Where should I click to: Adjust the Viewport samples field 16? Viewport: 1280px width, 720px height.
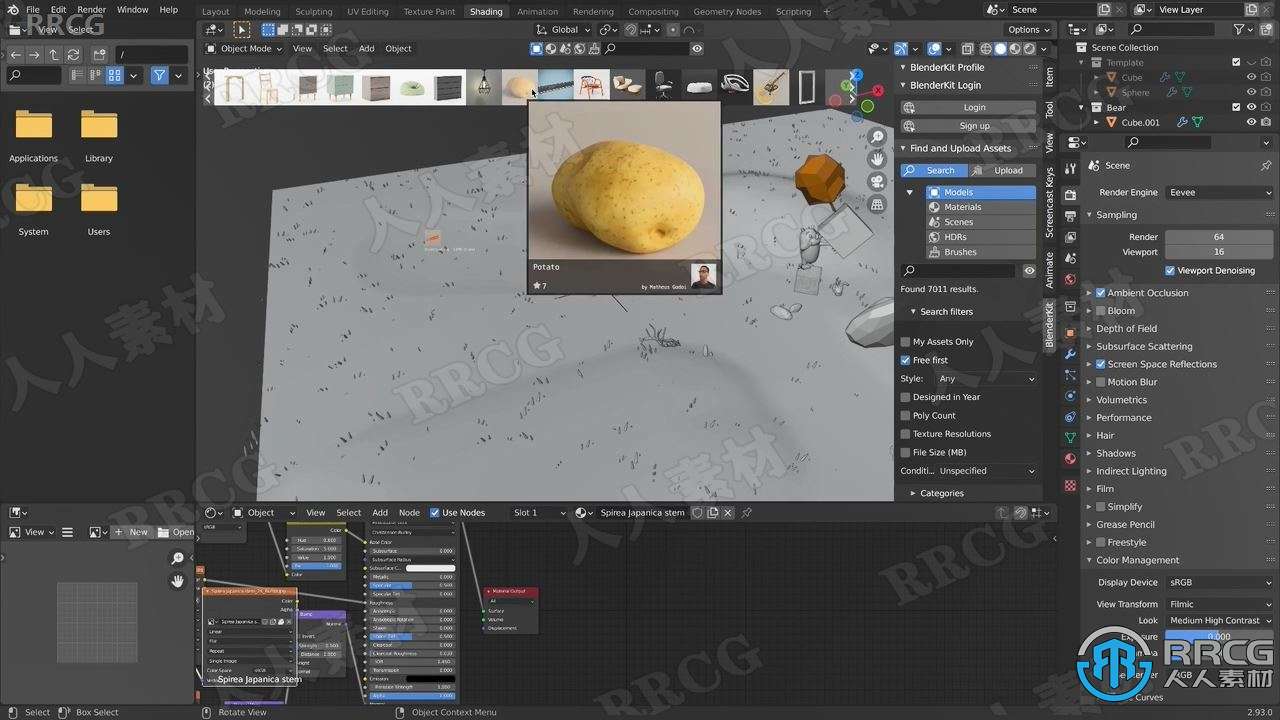(x=1219, y=252)
